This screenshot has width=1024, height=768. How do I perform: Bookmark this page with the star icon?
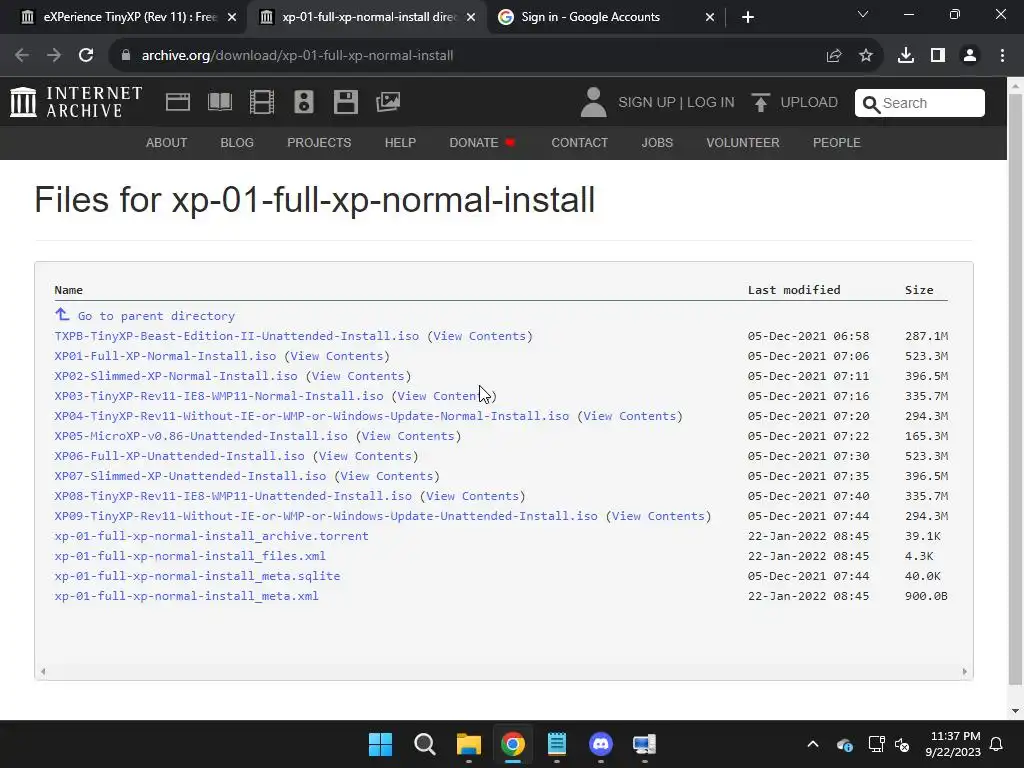[866, 56]
